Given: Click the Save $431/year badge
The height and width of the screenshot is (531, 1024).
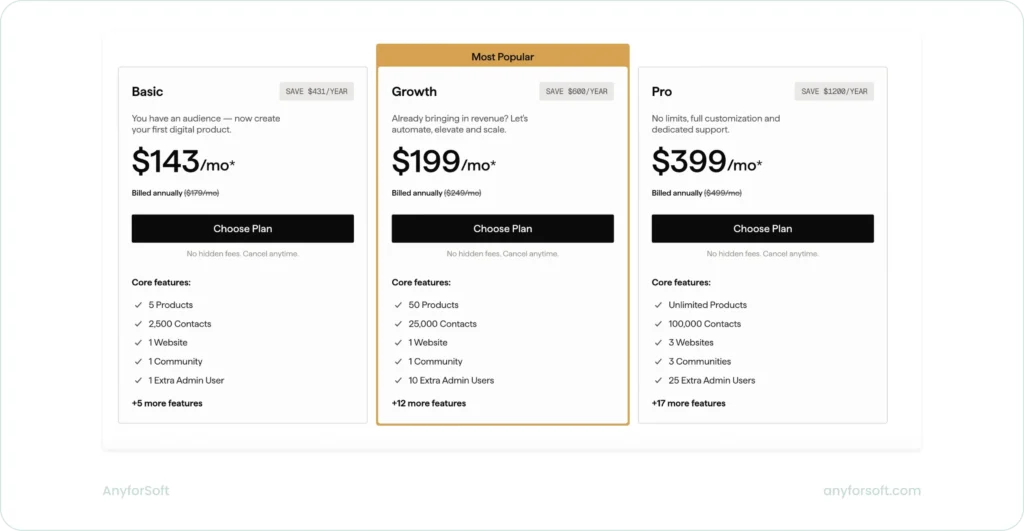Looking at the screenshot, I should pos(317,91).
